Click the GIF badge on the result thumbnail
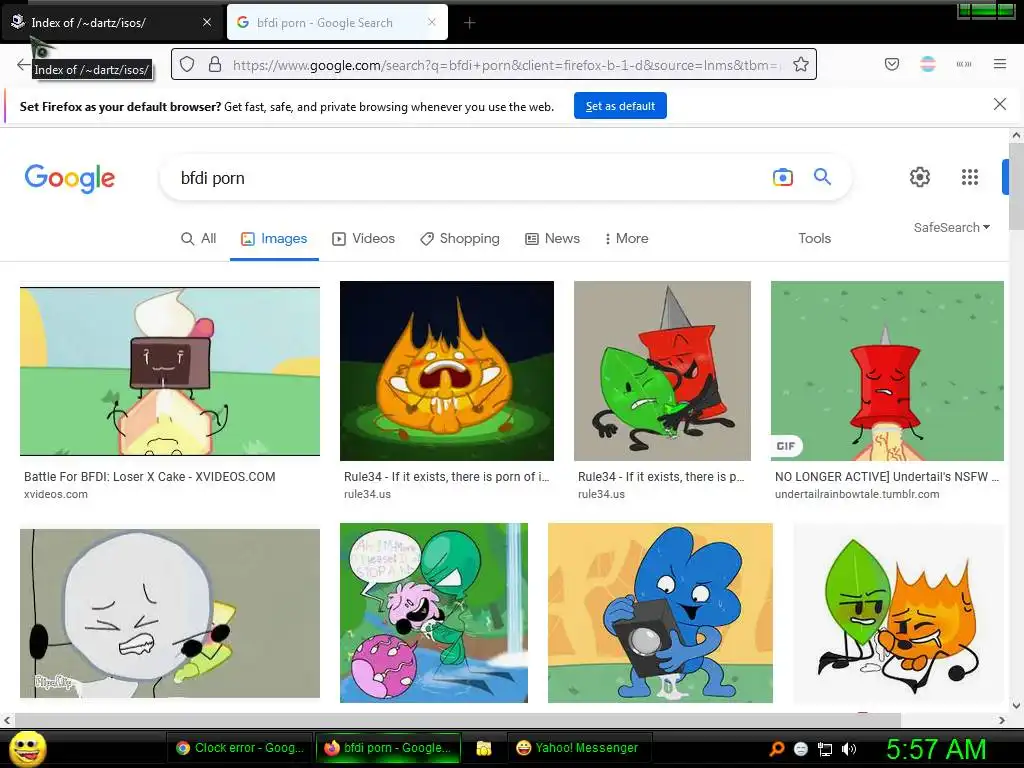This screenshot has height=768, width=1024. (x=786, y=446)
